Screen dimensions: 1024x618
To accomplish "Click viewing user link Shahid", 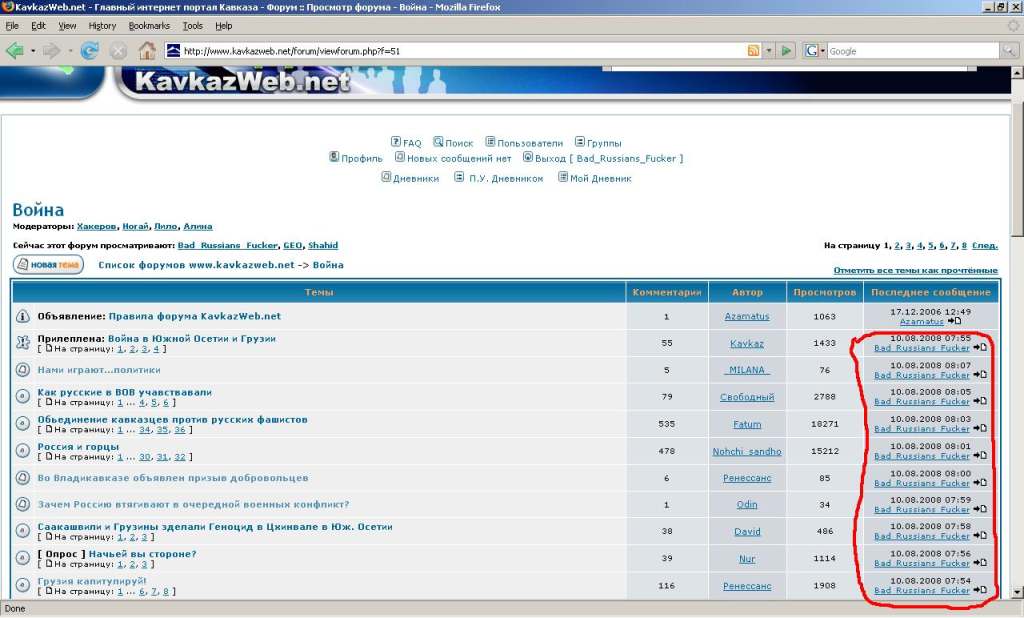I will [x=323, y=245].
